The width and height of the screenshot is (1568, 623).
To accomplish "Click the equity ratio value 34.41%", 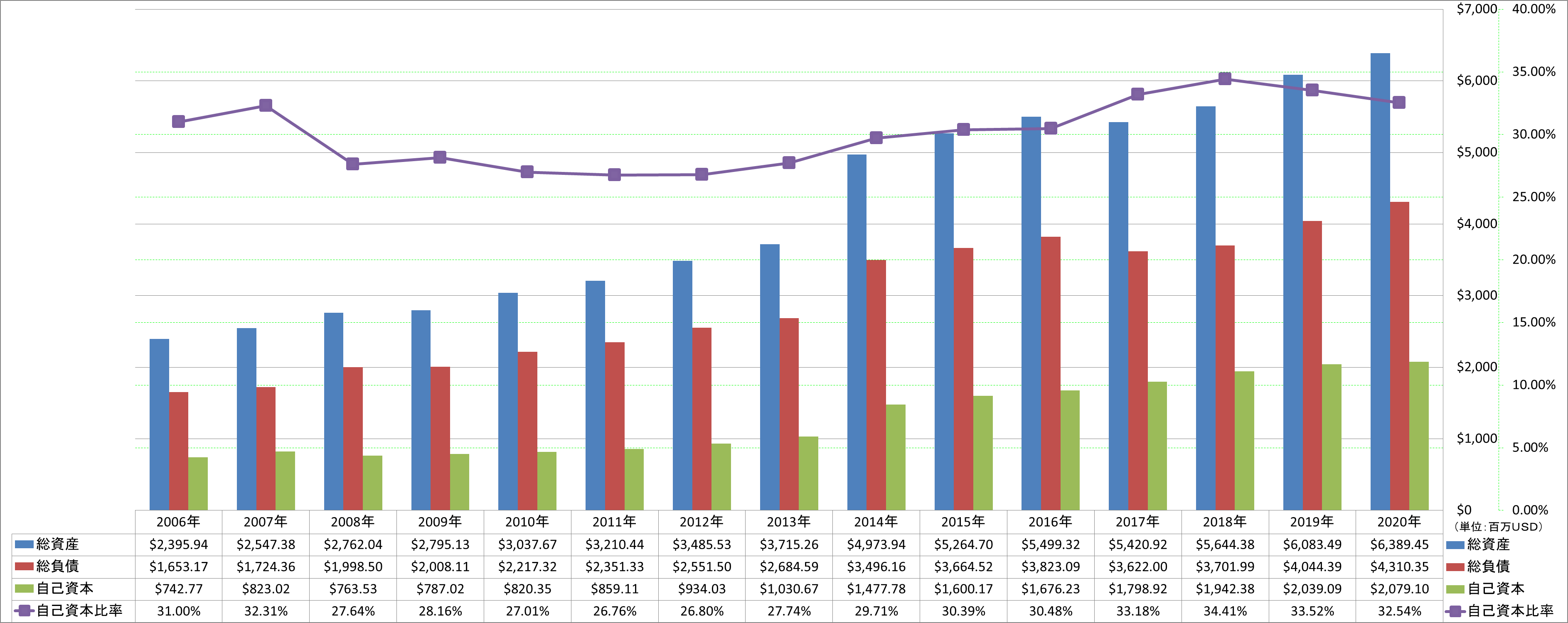I will click(x=1225, y=611).
